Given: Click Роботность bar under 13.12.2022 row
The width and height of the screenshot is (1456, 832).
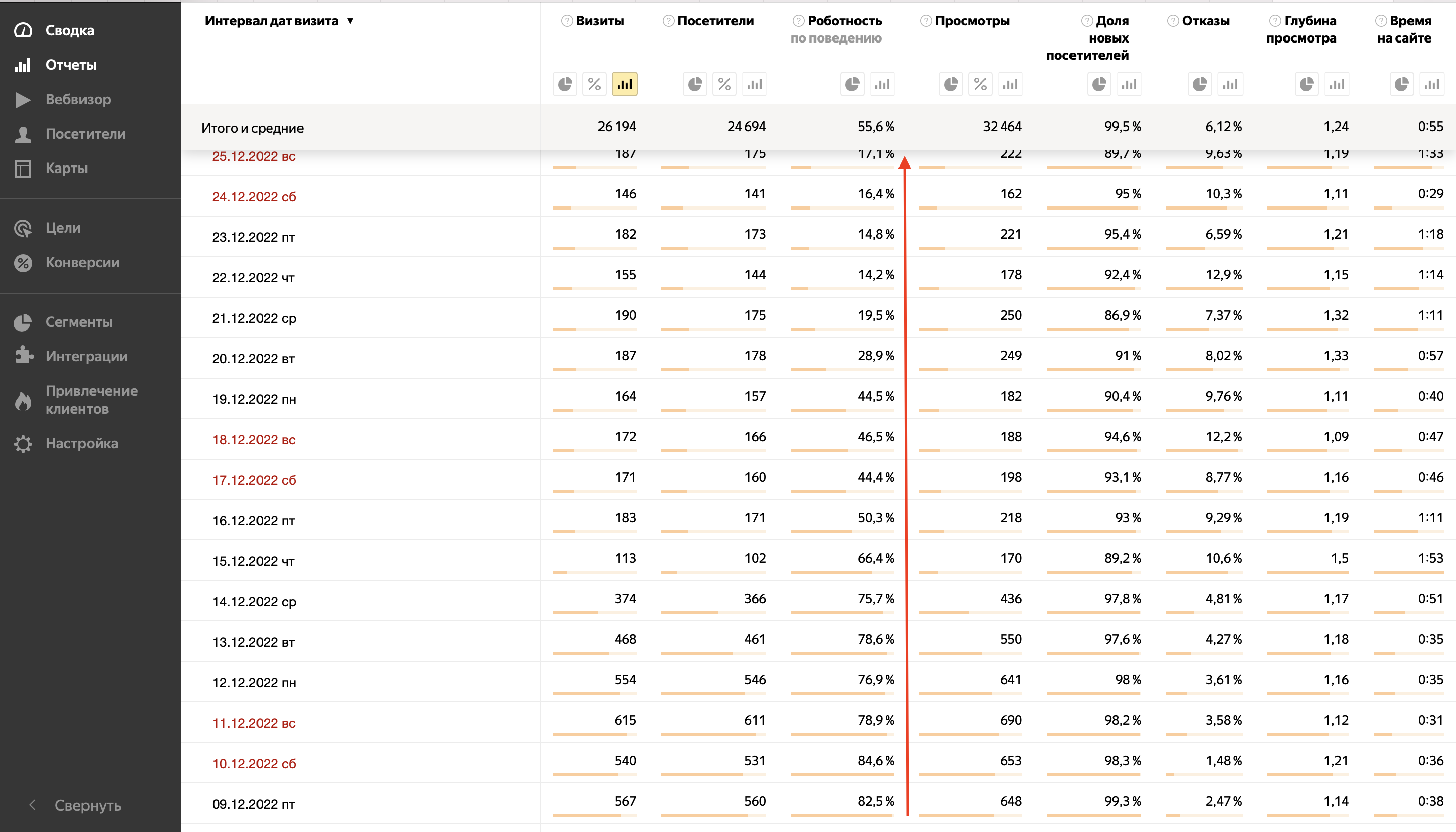Looking at the screenshot, I should (x=842, y=653).
